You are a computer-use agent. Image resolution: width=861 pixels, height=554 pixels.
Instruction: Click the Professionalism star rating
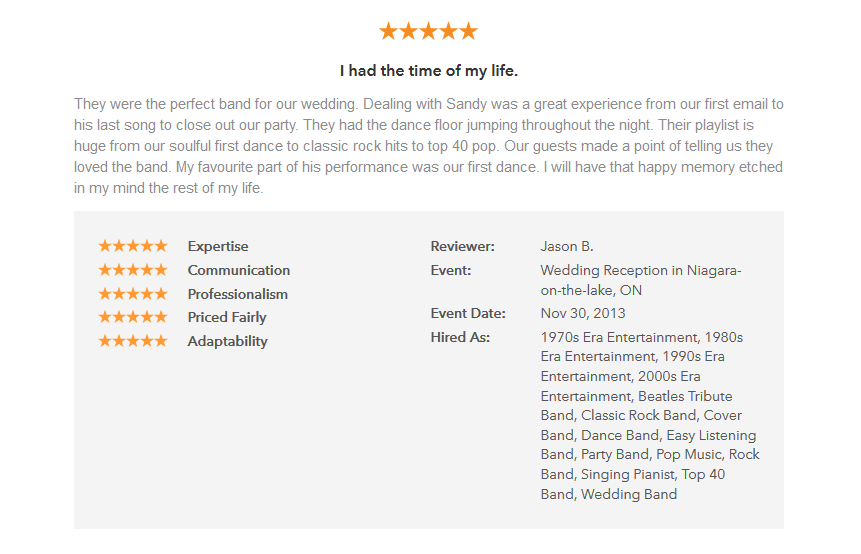133,294
